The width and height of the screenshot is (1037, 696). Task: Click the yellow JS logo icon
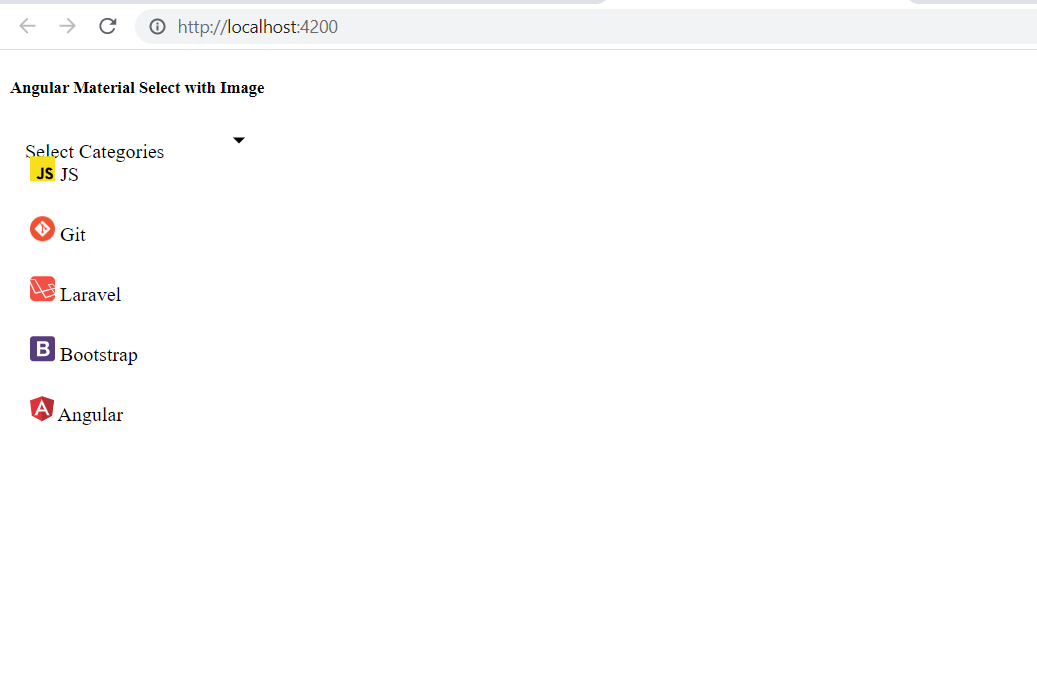(42, 169)
